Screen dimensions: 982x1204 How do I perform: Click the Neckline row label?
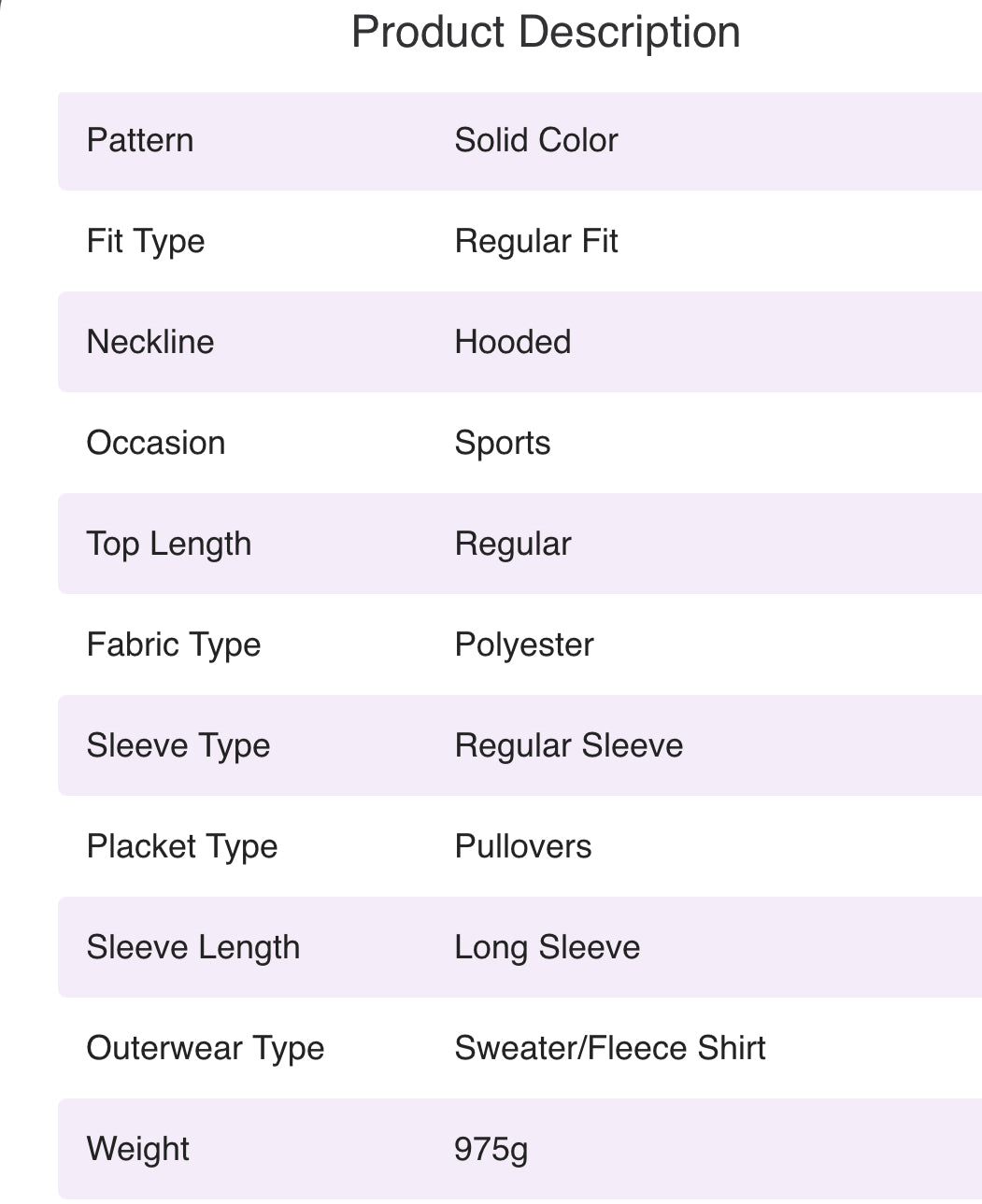click(149, 342)
